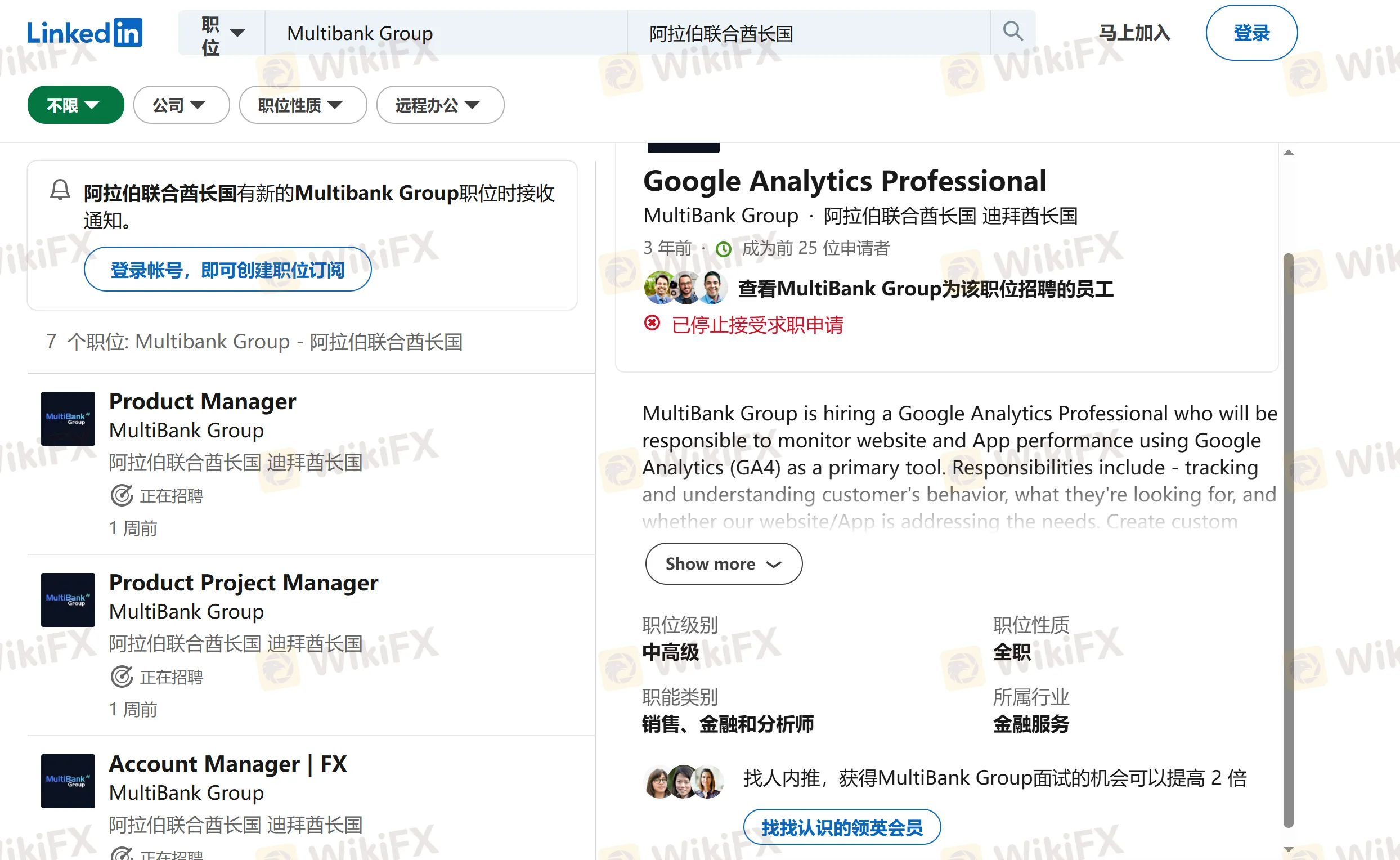Click the Google Analytics Professional job title
This screenshot has height=860, width=1400.
pos(845,181)
